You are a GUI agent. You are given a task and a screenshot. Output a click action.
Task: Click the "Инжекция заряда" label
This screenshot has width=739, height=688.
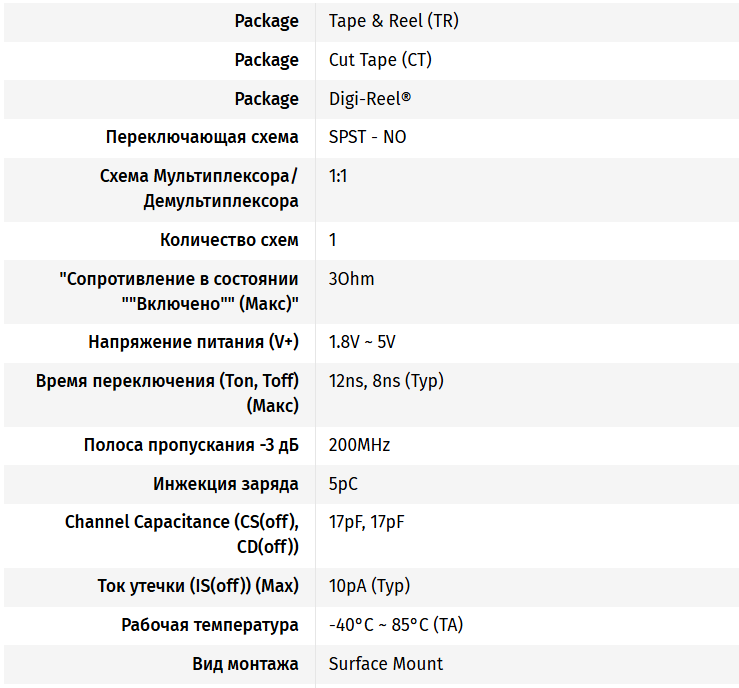pos(225,484)
